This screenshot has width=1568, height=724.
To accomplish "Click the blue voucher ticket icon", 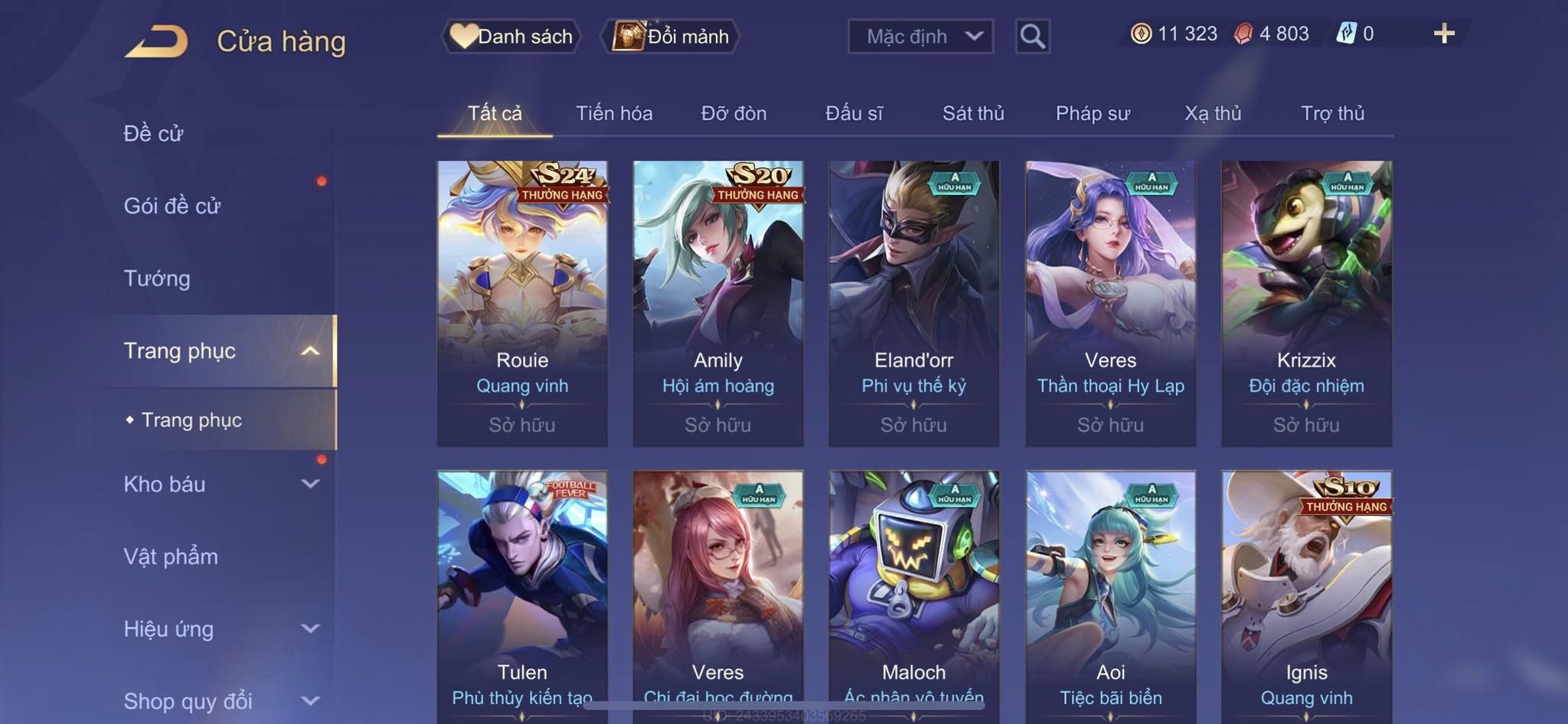I will coord(1346,34).
